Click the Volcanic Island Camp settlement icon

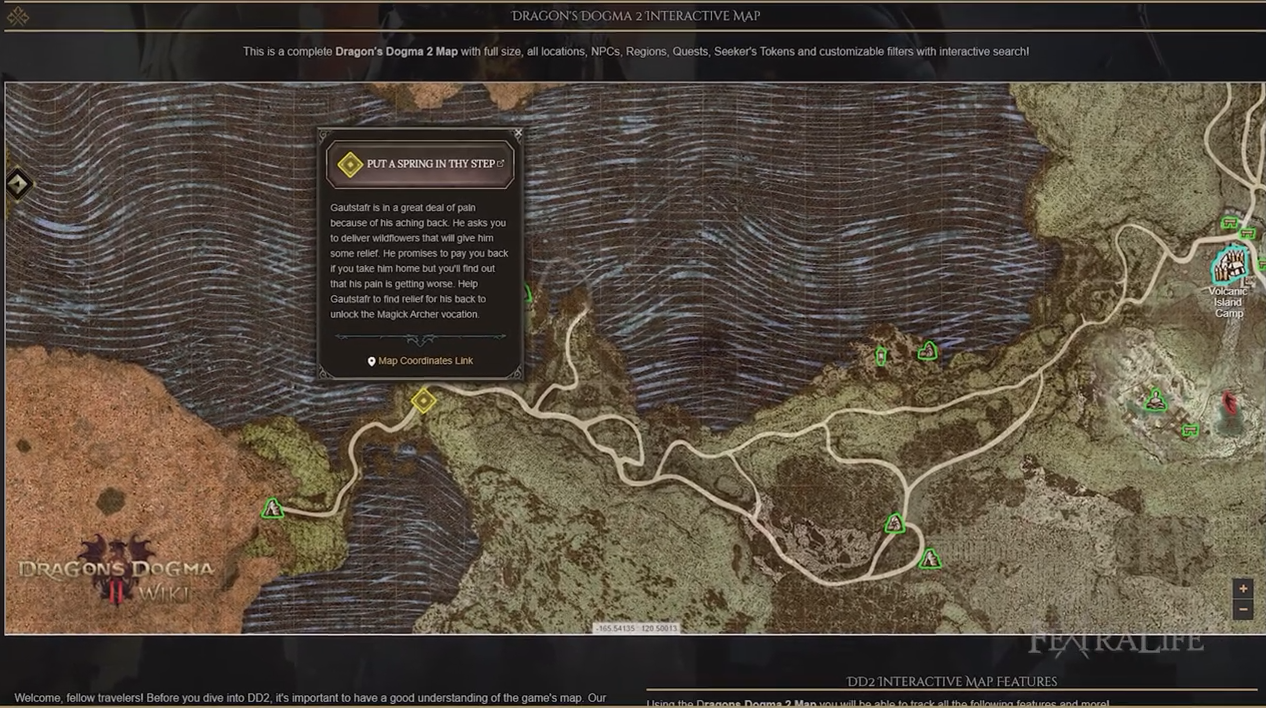pyautogui.click(x=1231, y=265)
